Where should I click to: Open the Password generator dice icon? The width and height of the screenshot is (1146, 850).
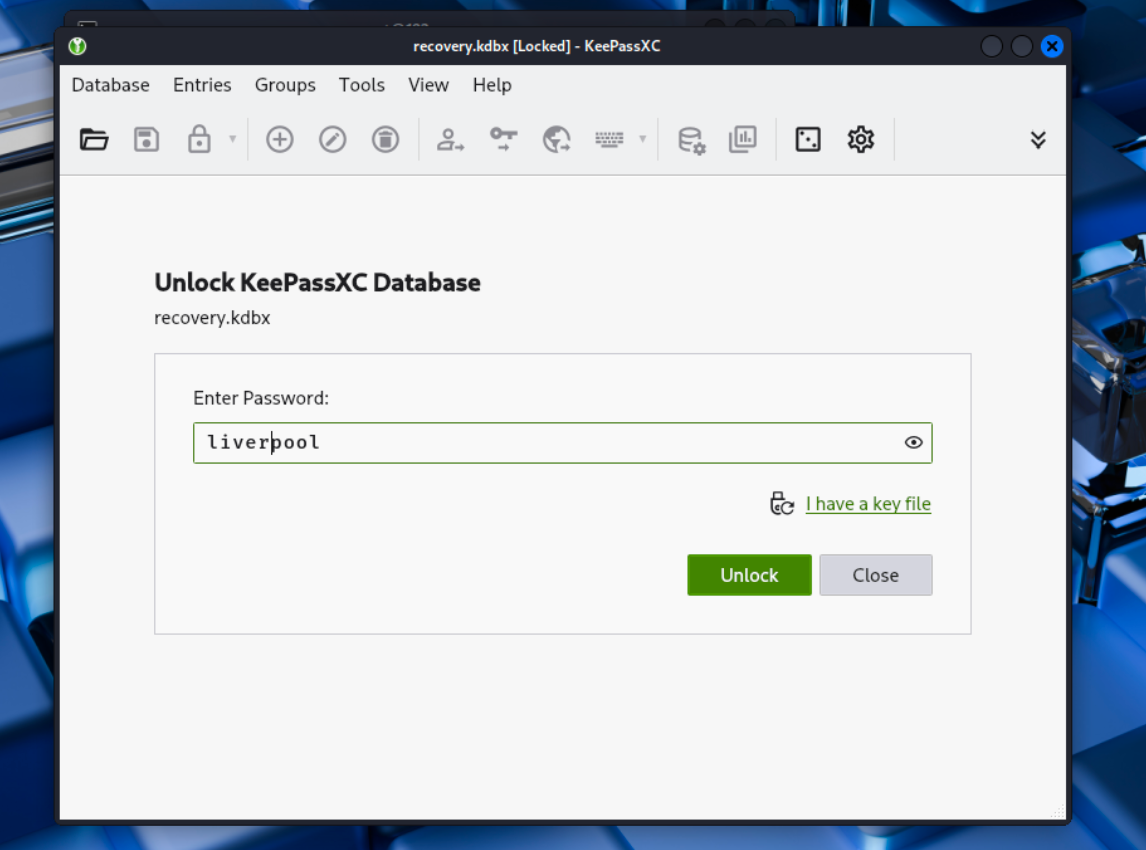pyautogui.click(x=808, y=139)
